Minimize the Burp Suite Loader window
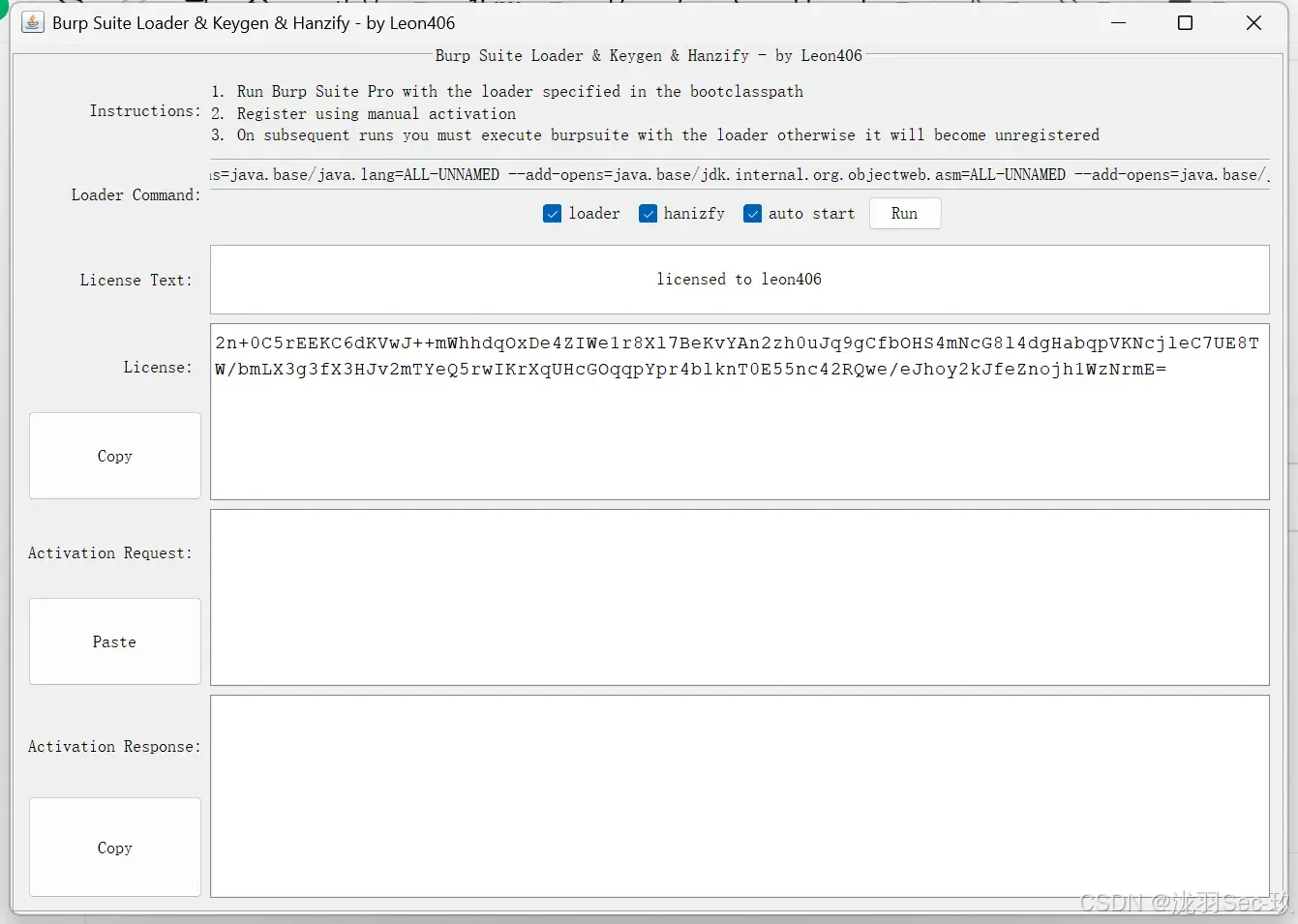Viewport: 1298px width, 924px height. click(x=1119, y=22)
